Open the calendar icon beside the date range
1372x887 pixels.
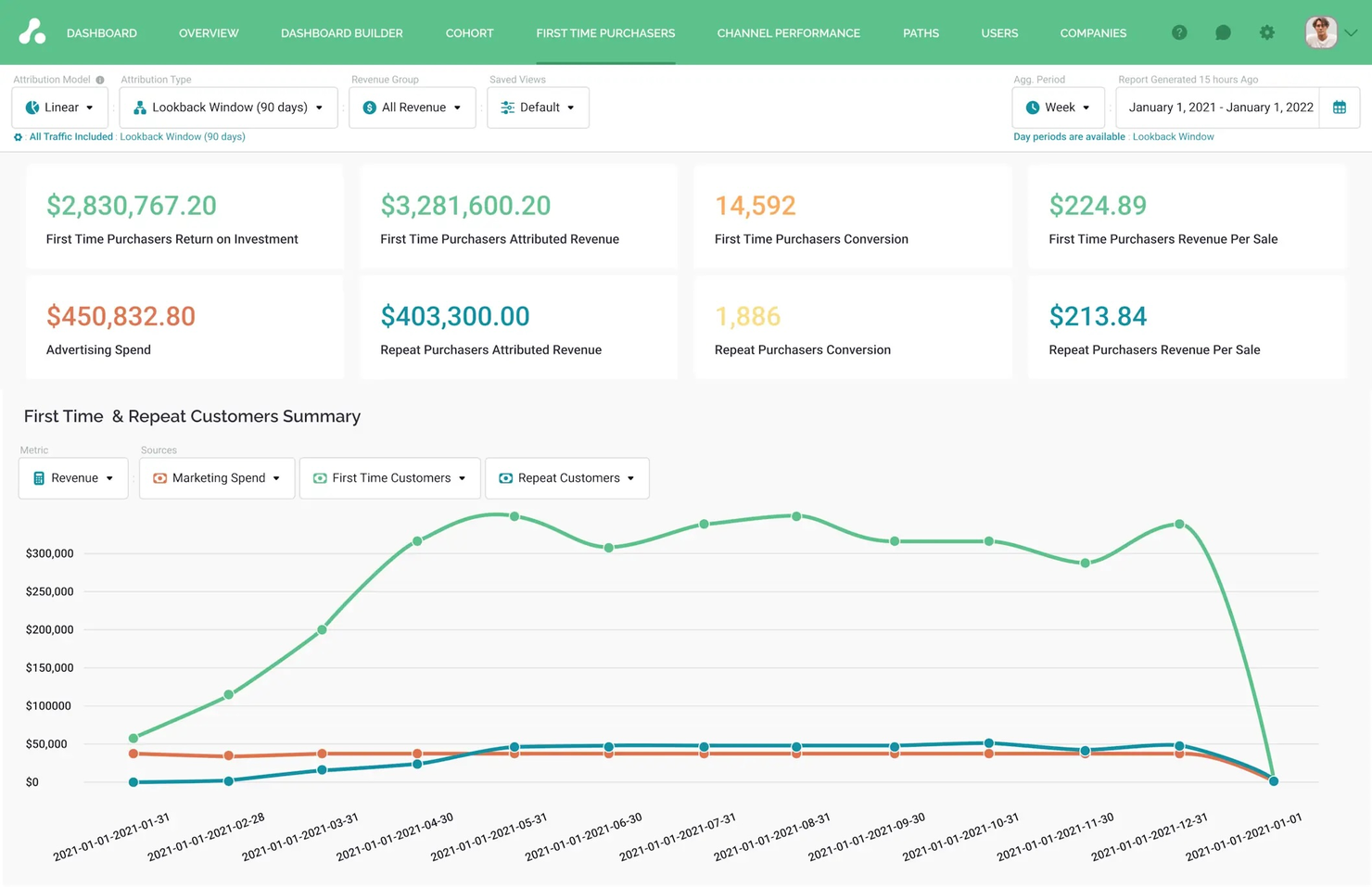[1339, 107]
